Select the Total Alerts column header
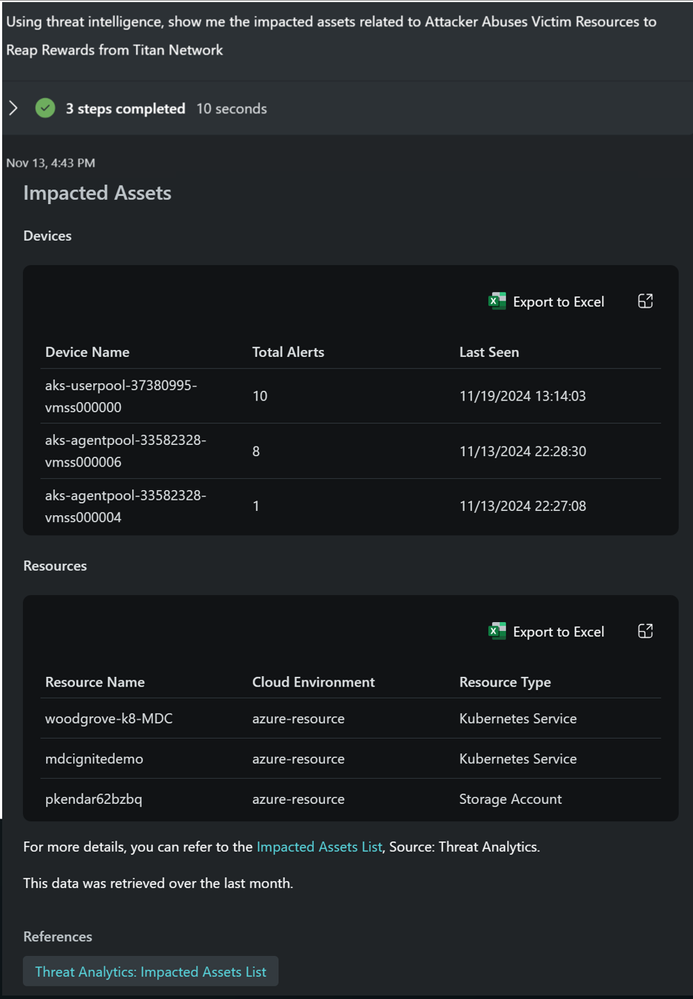693x999 pixels. pos(288,352)
